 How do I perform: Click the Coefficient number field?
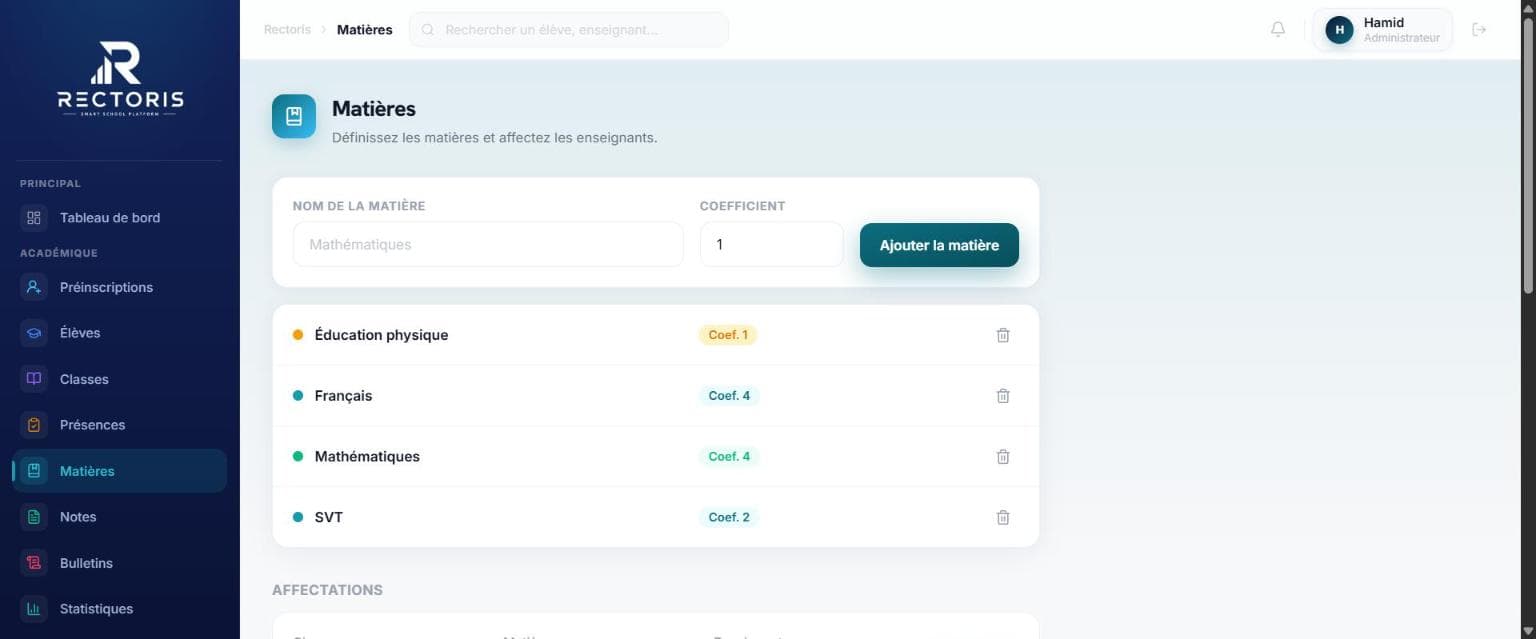click(x=771, y=244)
